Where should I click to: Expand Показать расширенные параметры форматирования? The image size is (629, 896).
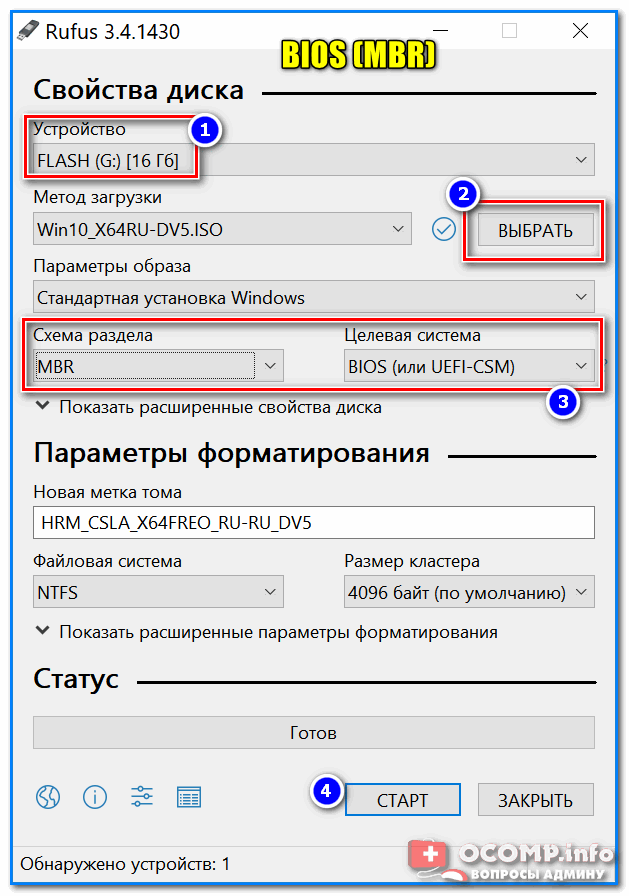click(x=266, y=632)
